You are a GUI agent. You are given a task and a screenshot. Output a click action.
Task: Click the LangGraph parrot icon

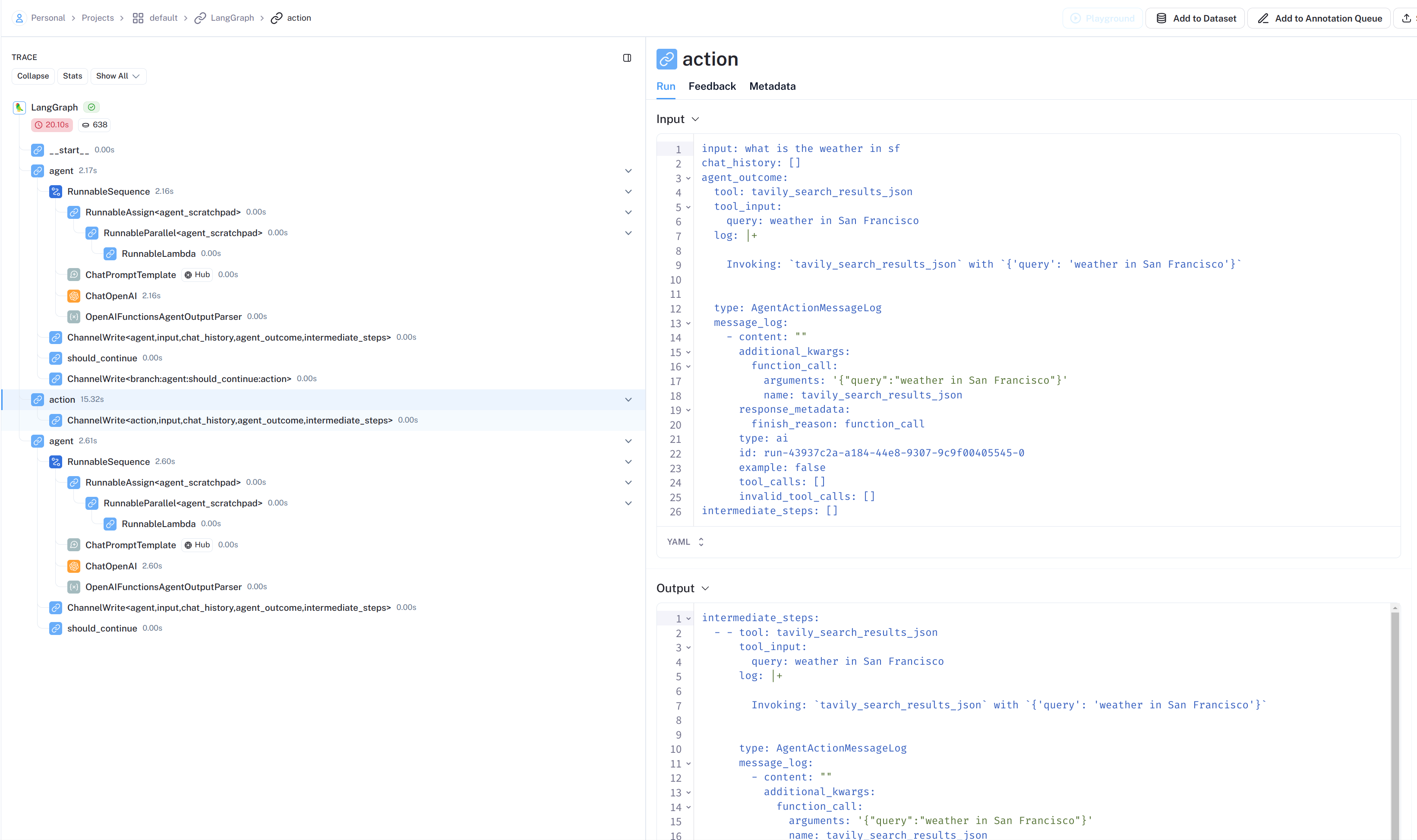[x=19, y=107]
